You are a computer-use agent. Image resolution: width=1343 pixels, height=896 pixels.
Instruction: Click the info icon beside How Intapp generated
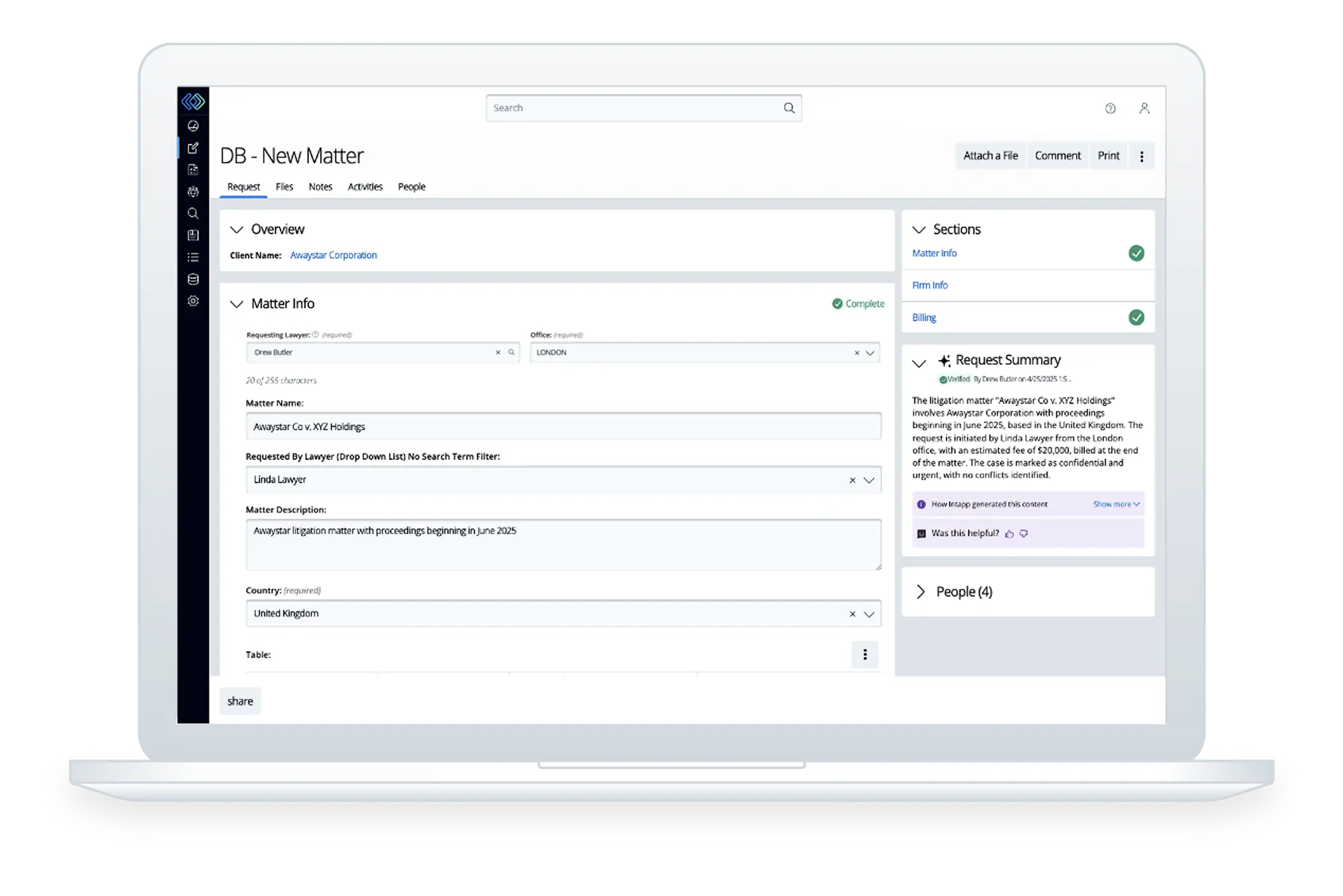921,504
